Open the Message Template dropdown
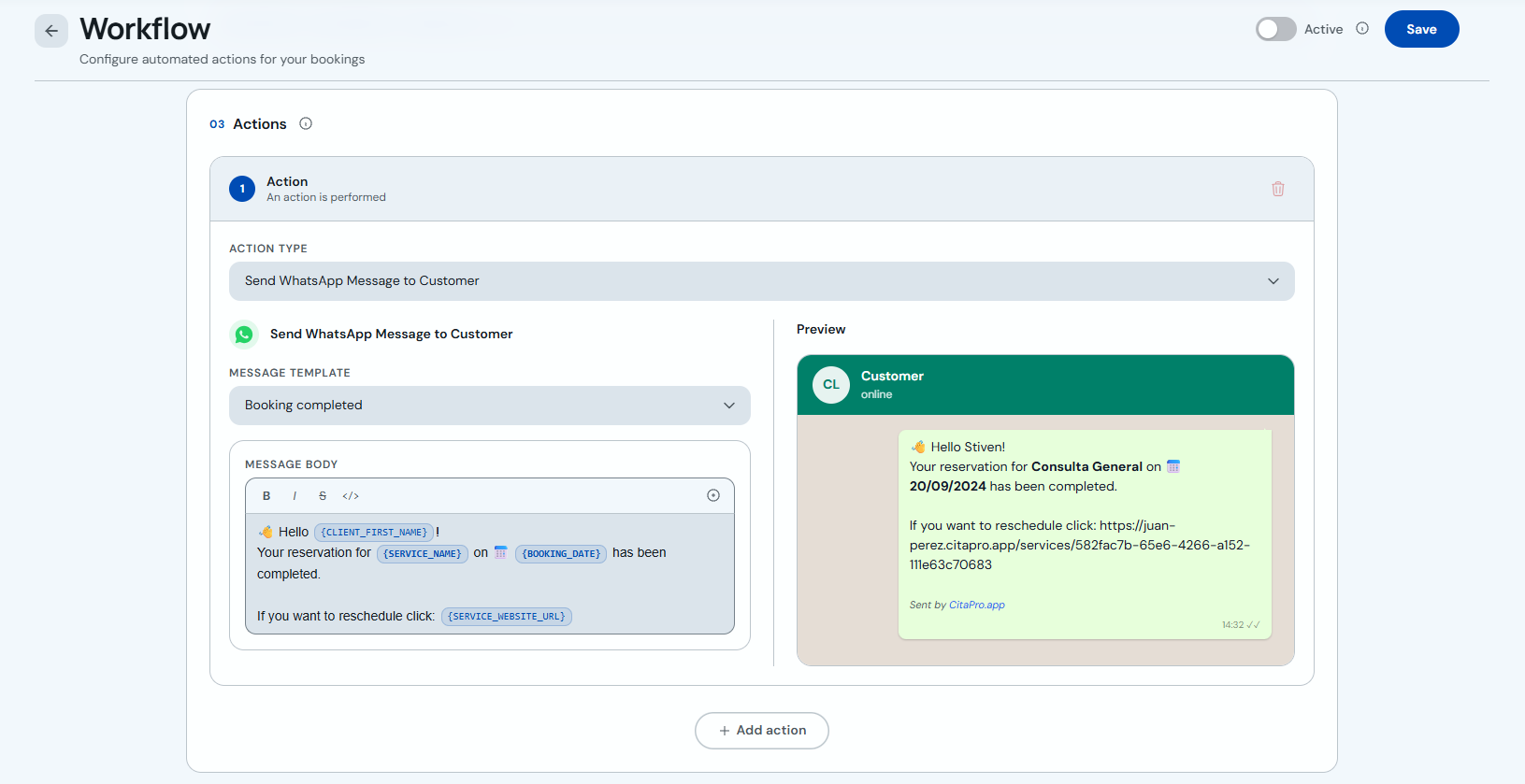Viewport: 1525px width, 784px height. 489,406
